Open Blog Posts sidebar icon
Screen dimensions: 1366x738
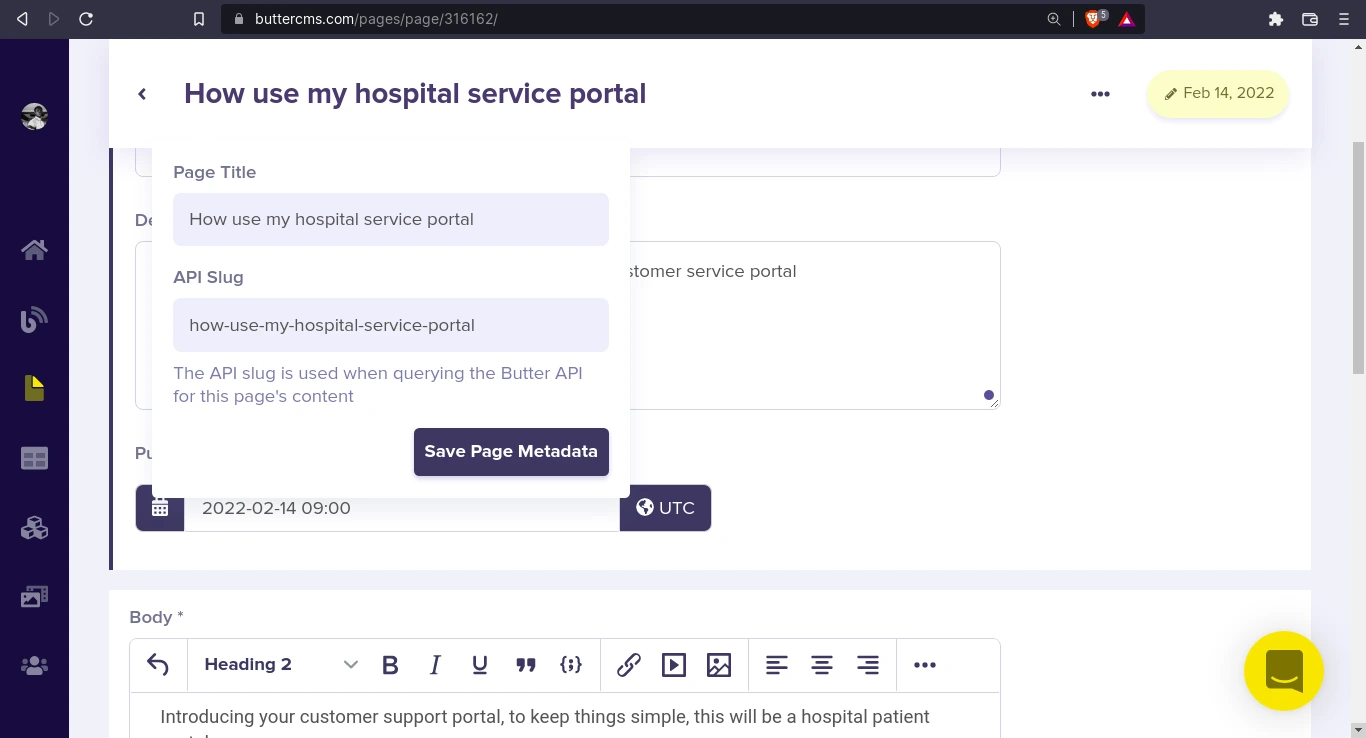coord(34,319)
